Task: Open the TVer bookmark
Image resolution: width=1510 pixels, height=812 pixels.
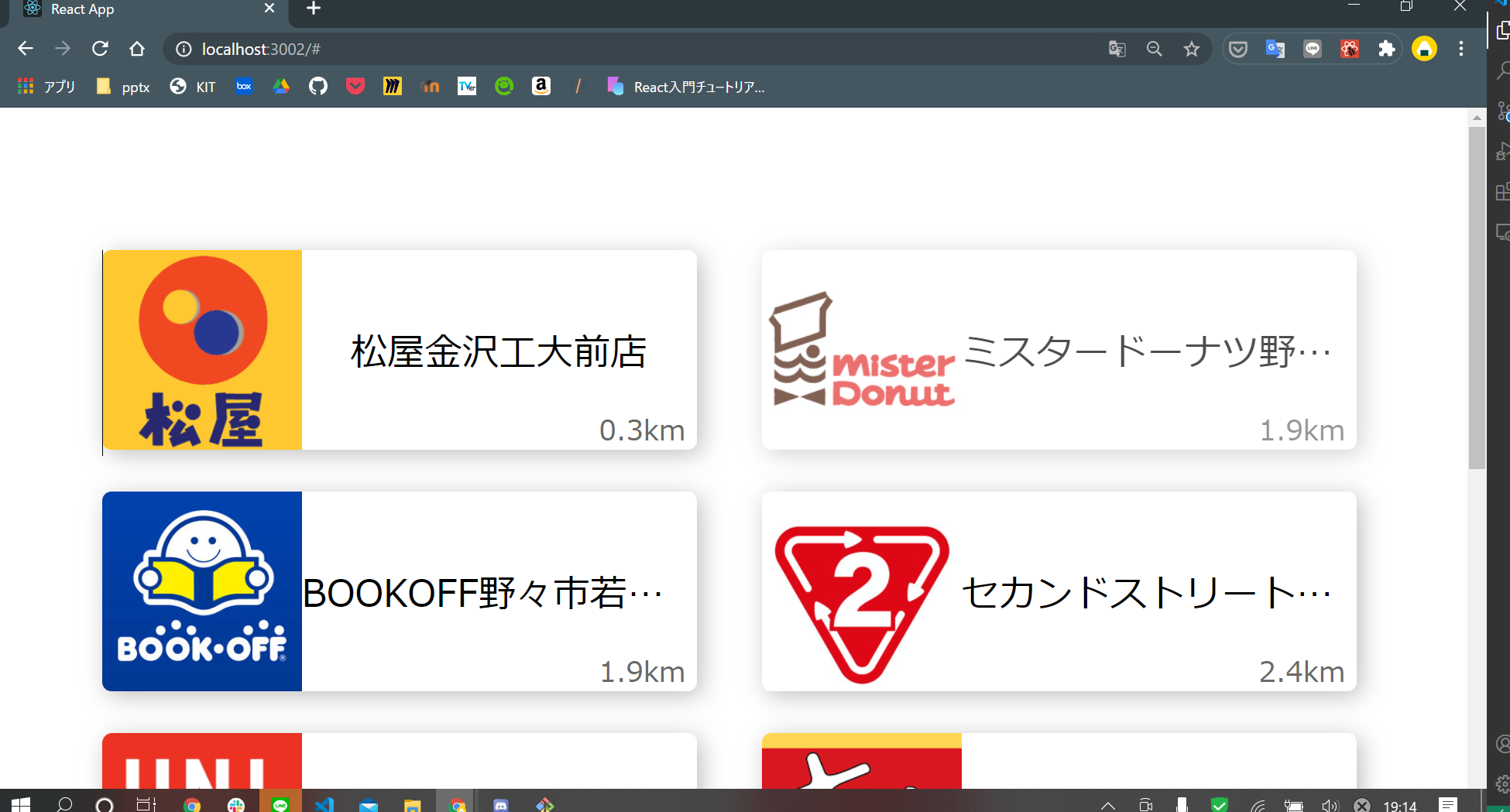Action: coord(467,87)
